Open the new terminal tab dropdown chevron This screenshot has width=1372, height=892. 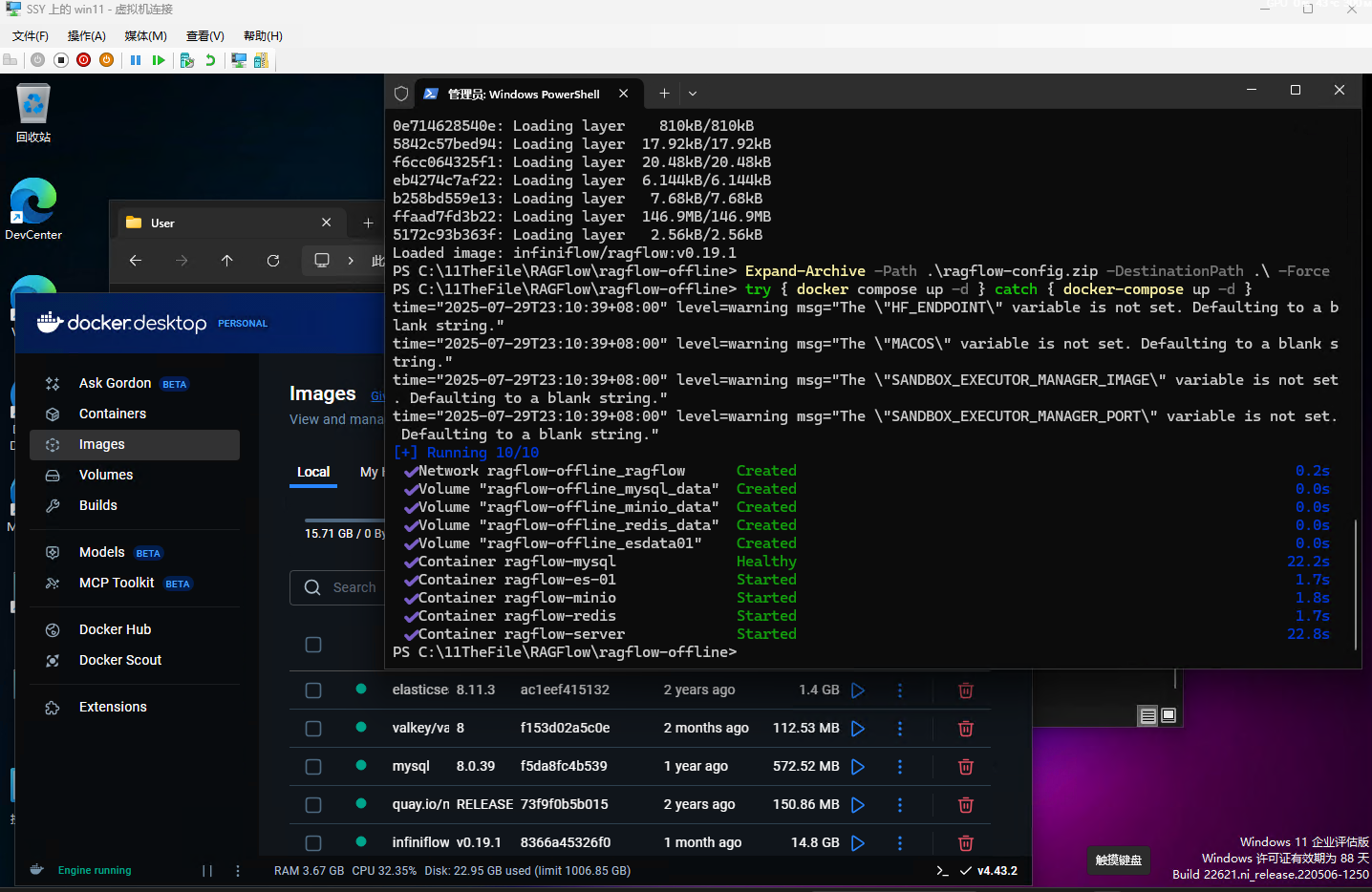[692, 93]
